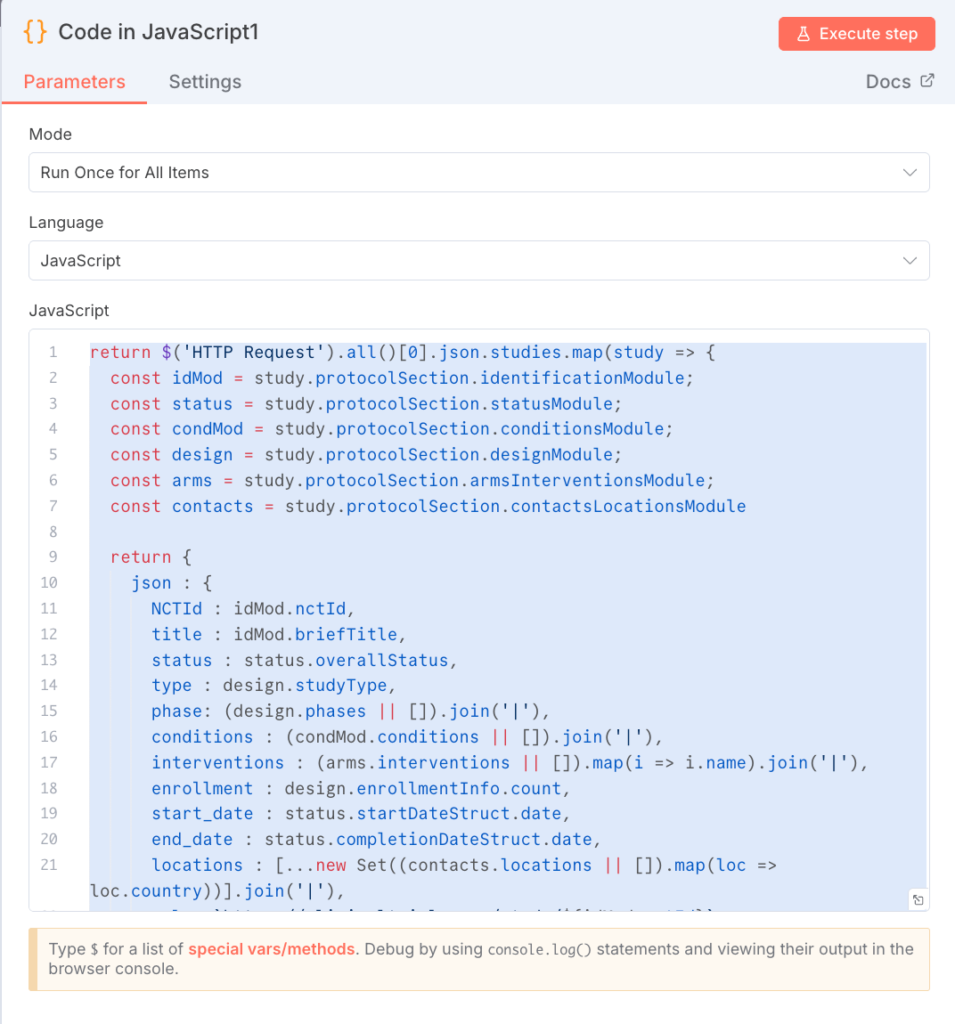This screenshot has width=955, height=1024.
Task: Click the word return on line 1
Action: pos(119,352)
